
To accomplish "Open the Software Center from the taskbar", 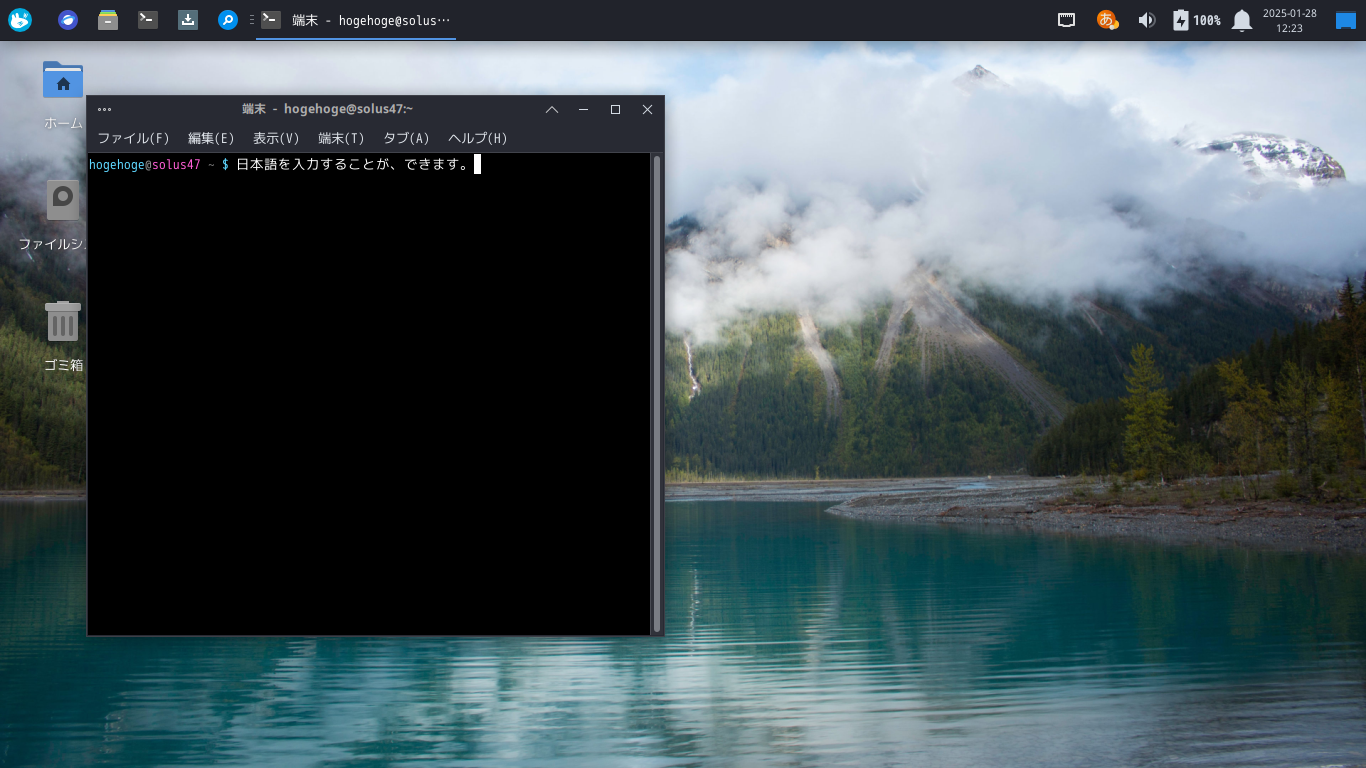I will 187,19.
